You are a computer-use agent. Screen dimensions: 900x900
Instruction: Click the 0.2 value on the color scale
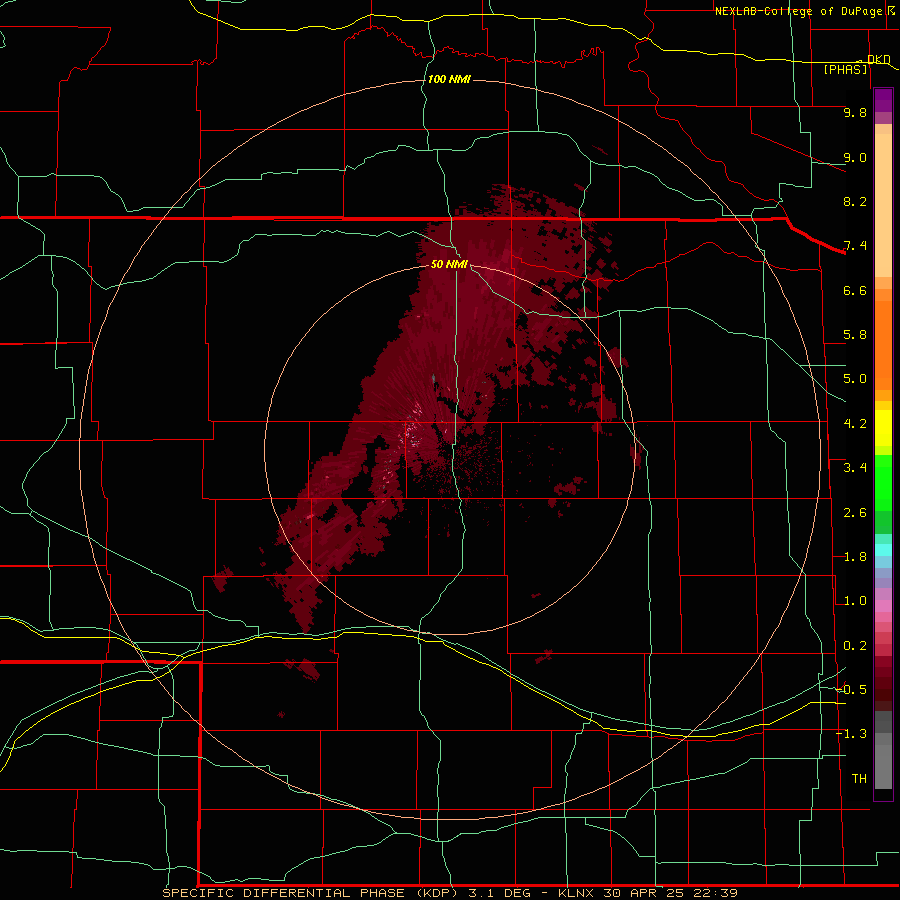(x=855, y=646)
